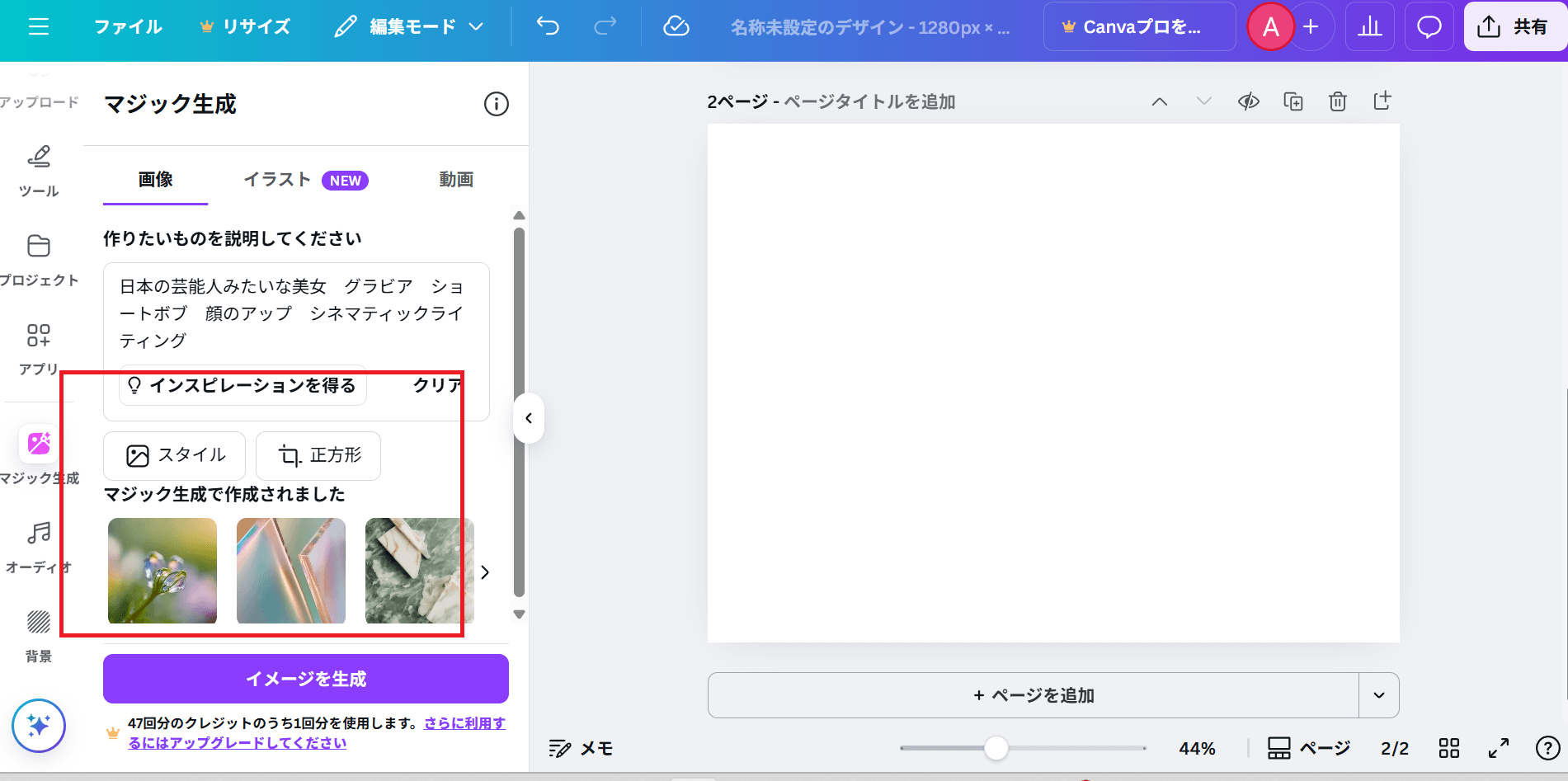The image size is (1568, 781).
Task: Toggle page visibility eye icon
Action: 1248,101
